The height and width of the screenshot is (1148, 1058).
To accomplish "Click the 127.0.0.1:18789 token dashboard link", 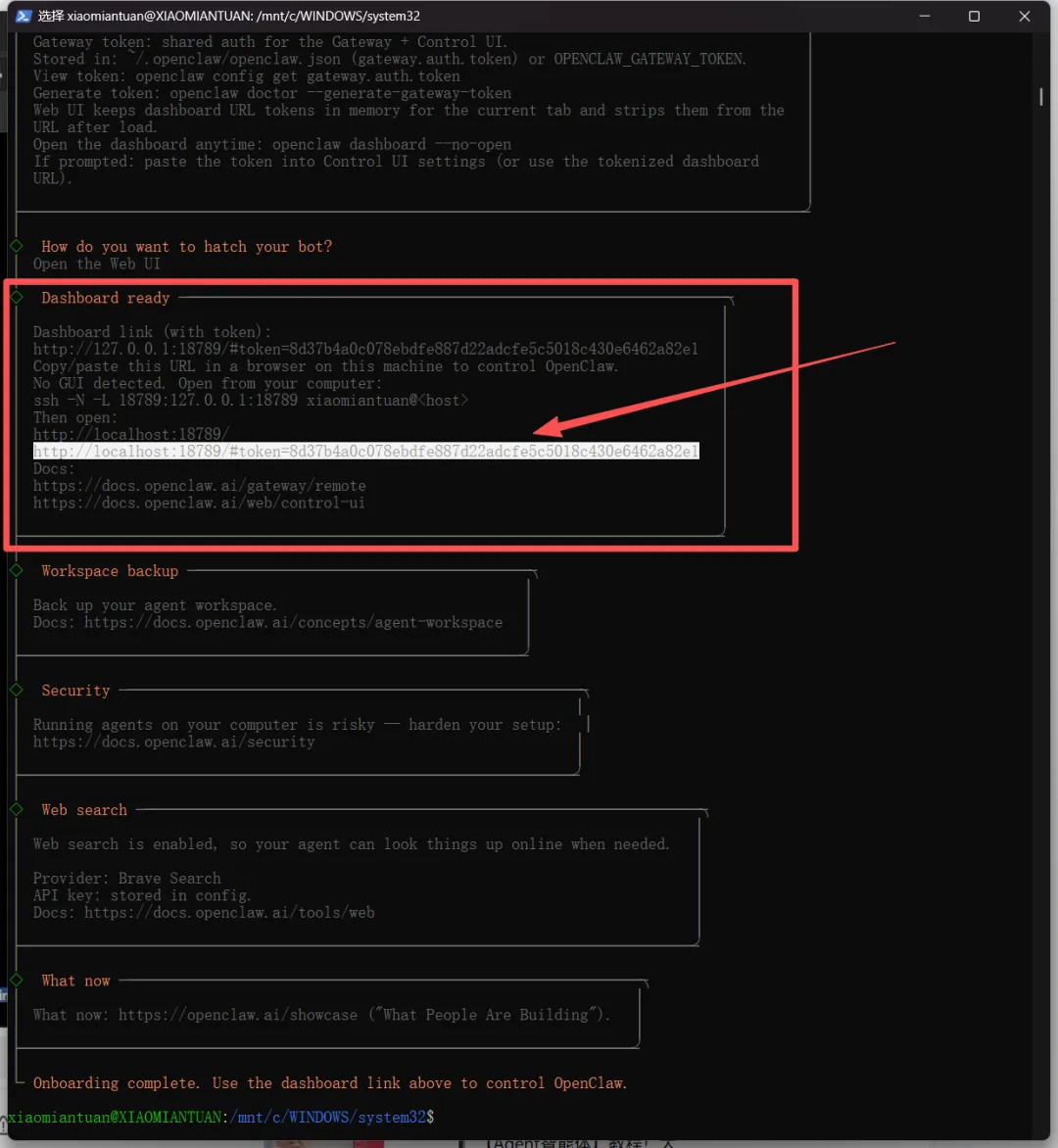I will click(365, 350).
